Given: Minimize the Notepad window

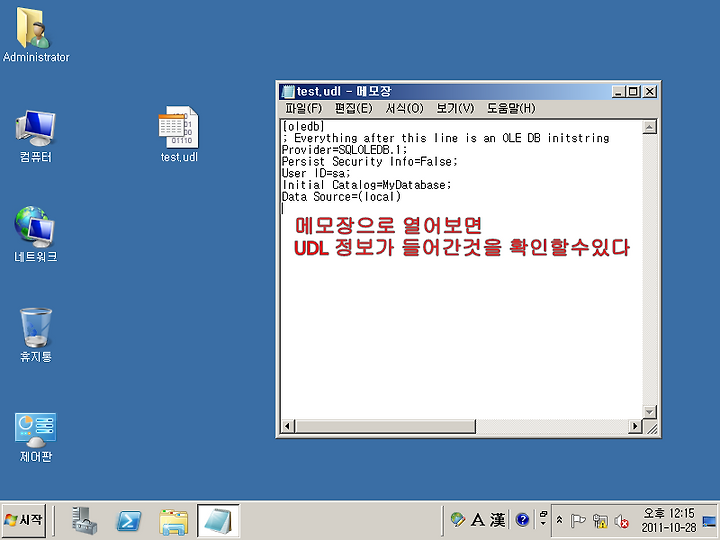Looking at the screenshot, I should coord(619,92).
